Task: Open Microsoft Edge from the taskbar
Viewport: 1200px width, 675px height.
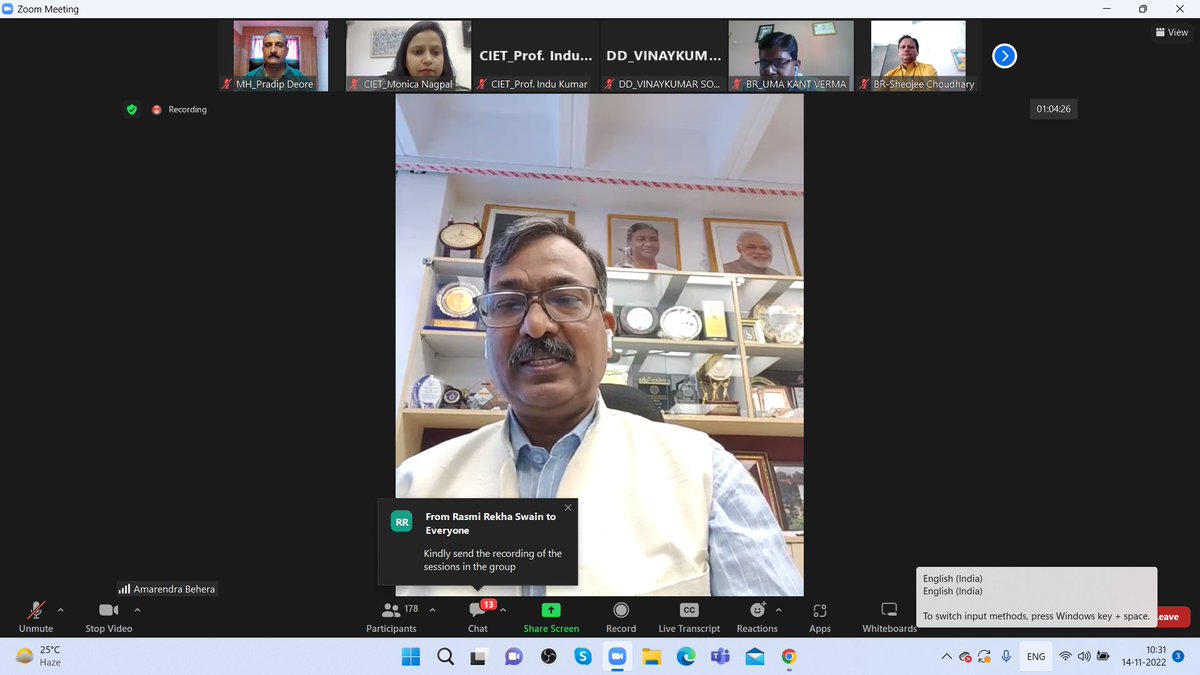Action: [685, 657]
